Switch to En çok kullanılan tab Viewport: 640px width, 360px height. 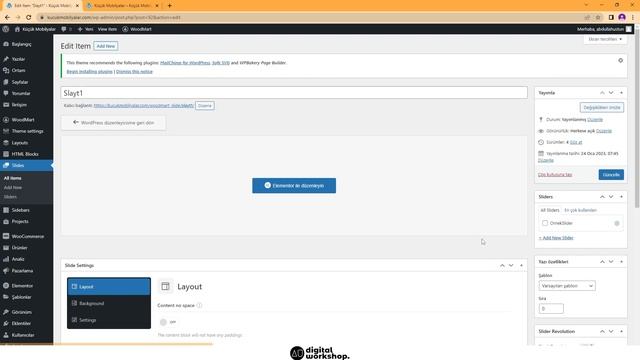(x=580, y=210)
